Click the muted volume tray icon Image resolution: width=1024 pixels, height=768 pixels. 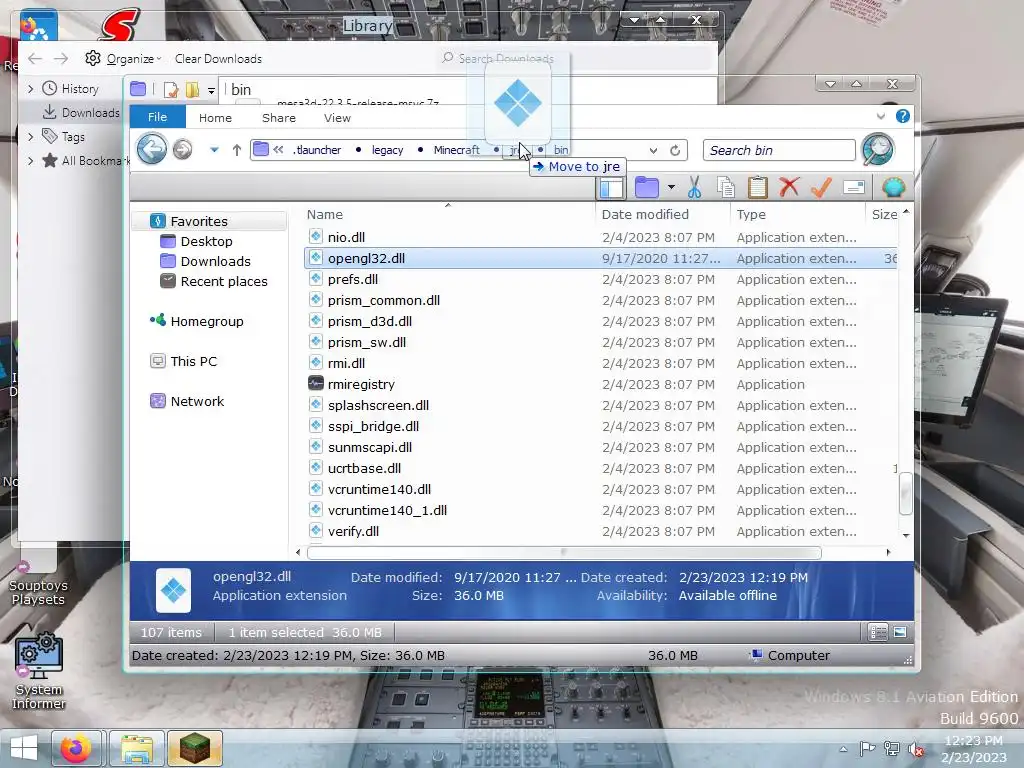(916, 749)
